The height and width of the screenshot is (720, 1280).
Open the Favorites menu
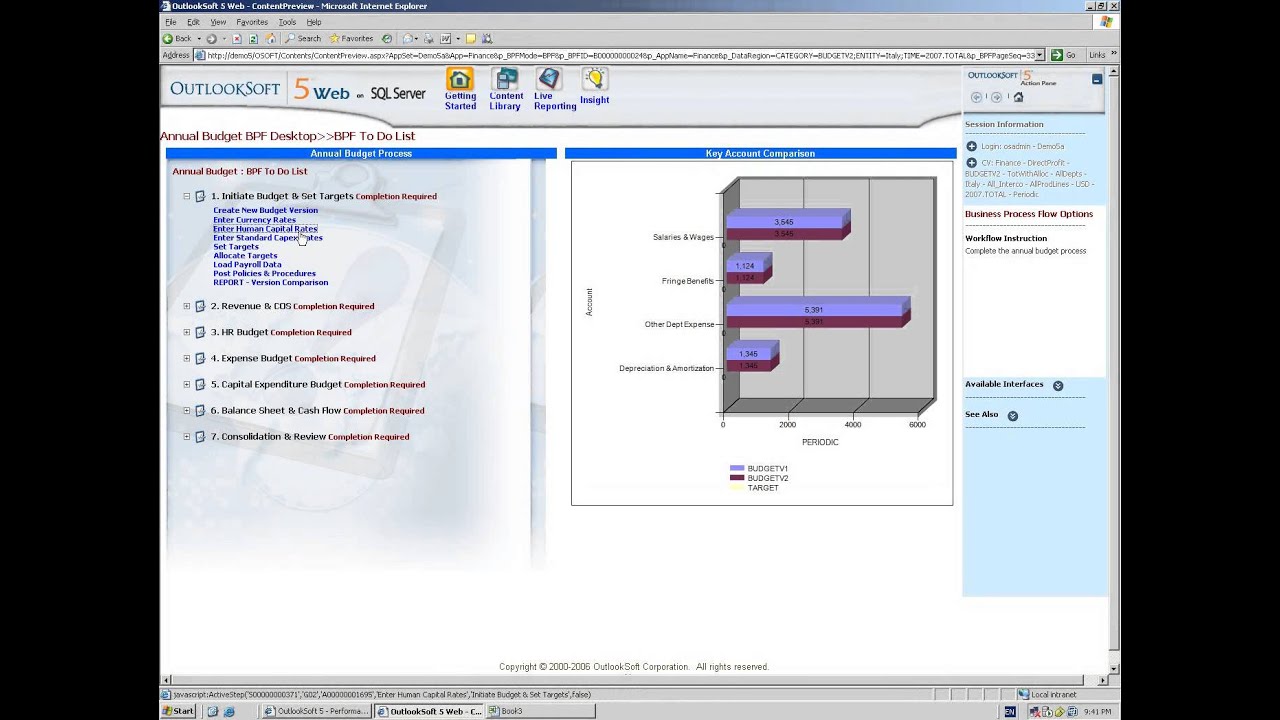point(252,22)
